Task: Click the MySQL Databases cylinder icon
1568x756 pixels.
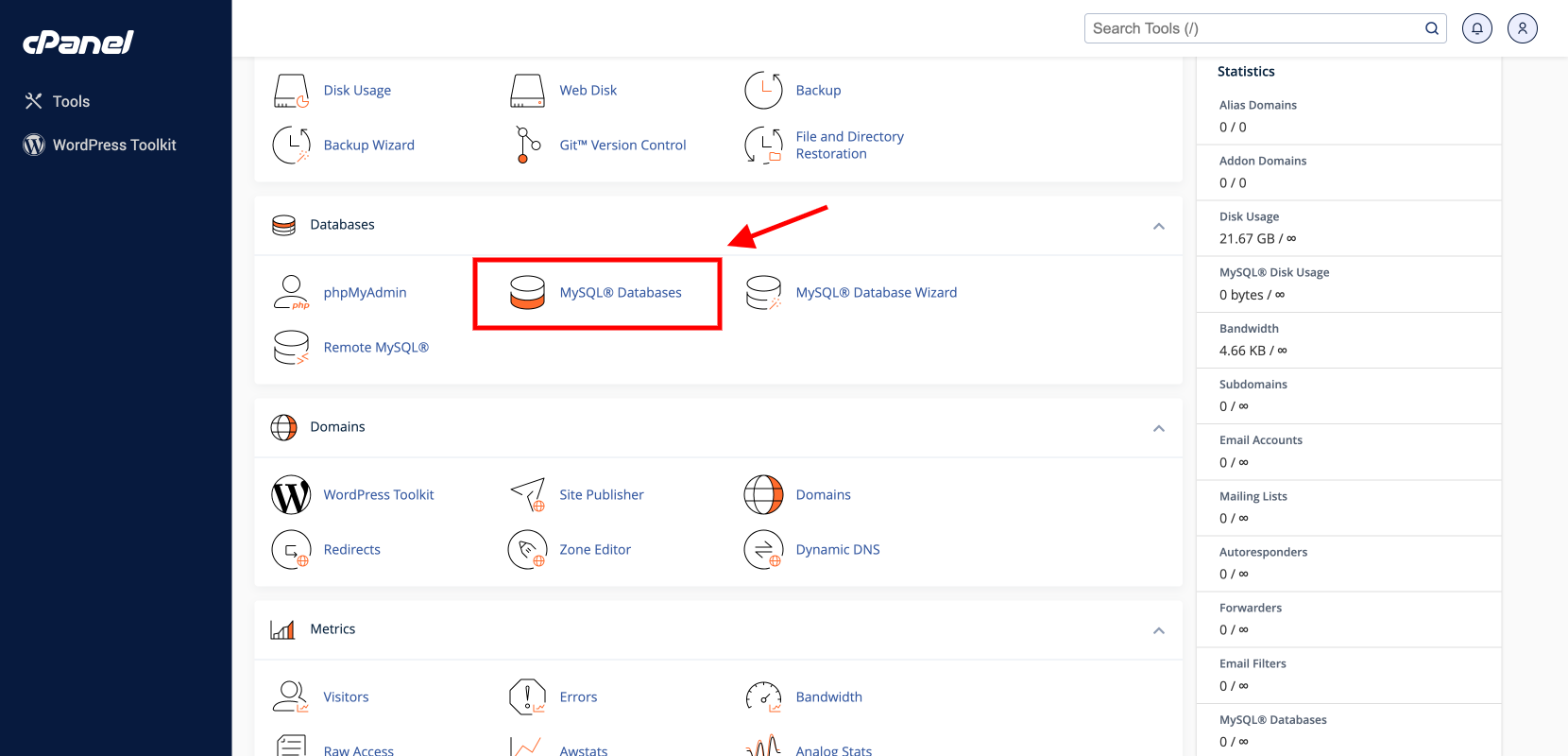Action: point(527,293)
